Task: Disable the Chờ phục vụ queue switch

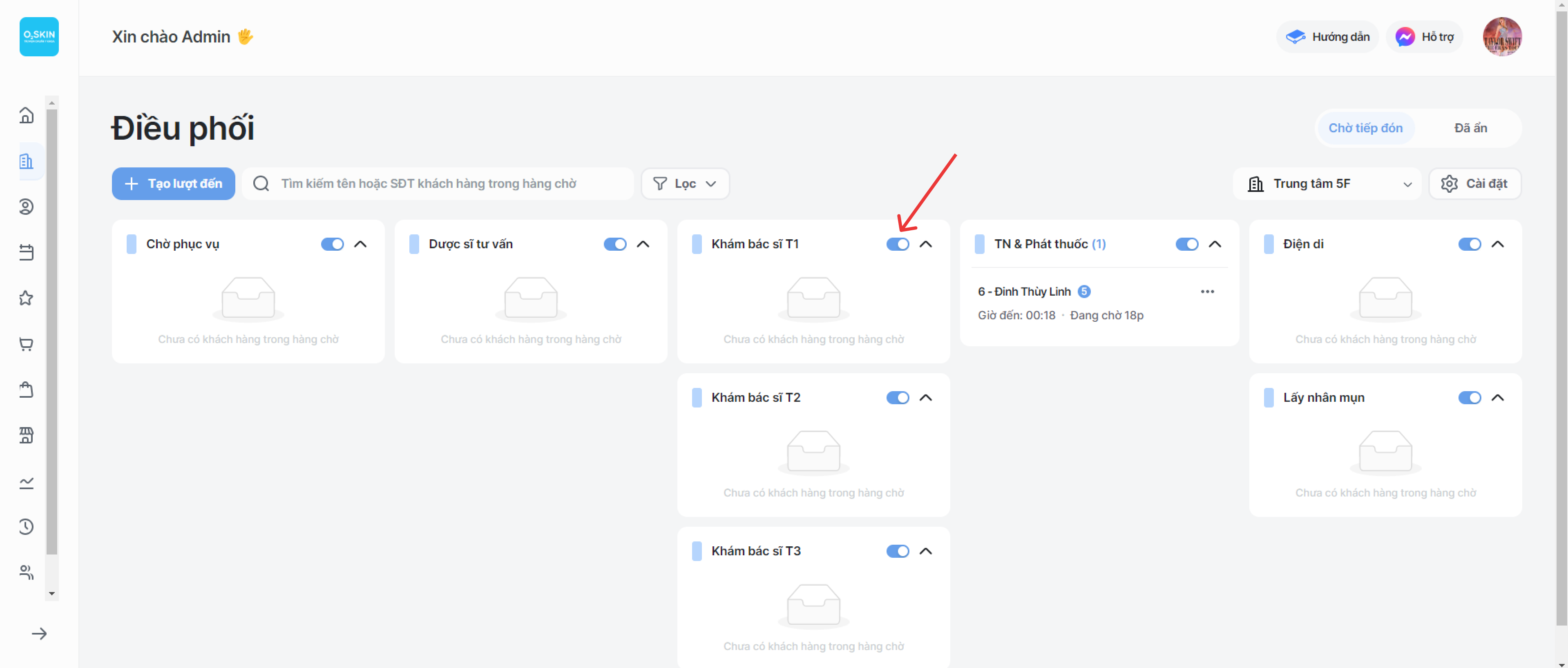Action: click(x=332, y=244)
